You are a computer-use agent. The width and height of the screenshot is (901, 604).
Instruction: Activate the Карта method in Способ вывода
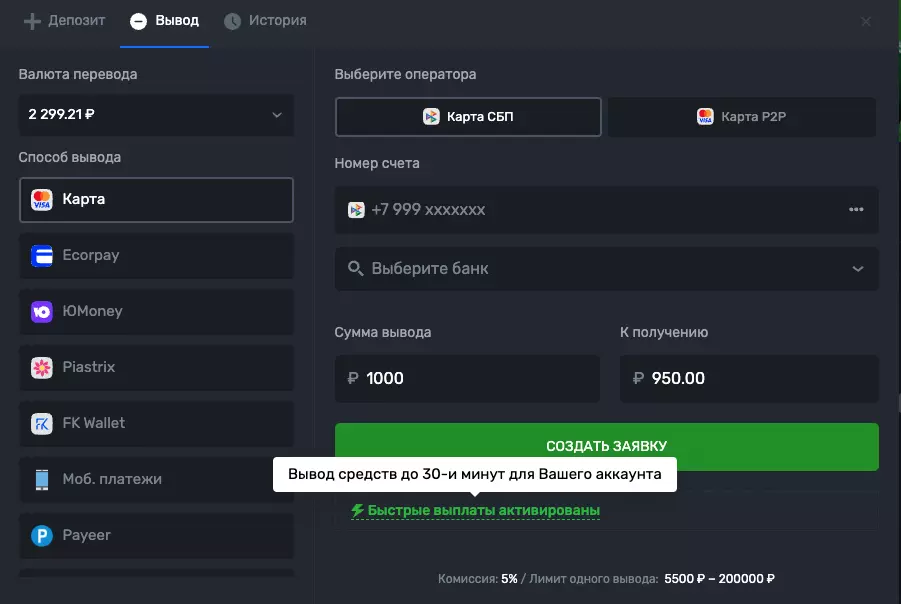coord(156,199)
